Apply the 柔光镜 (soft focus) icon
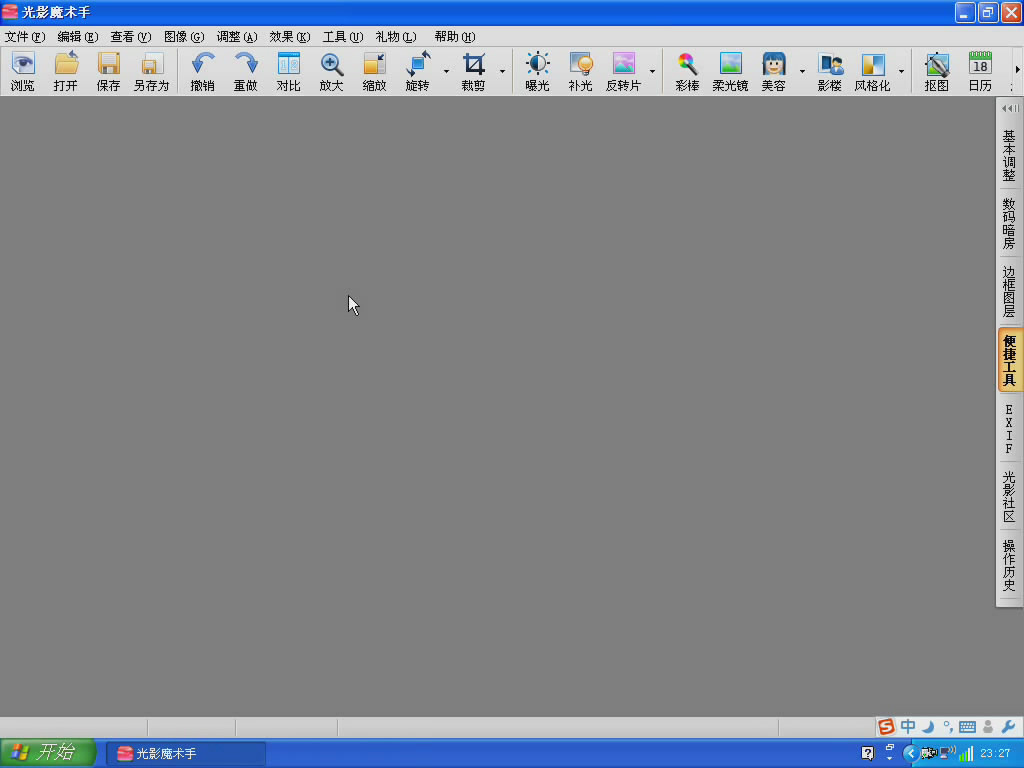 [x=730, y=71]
